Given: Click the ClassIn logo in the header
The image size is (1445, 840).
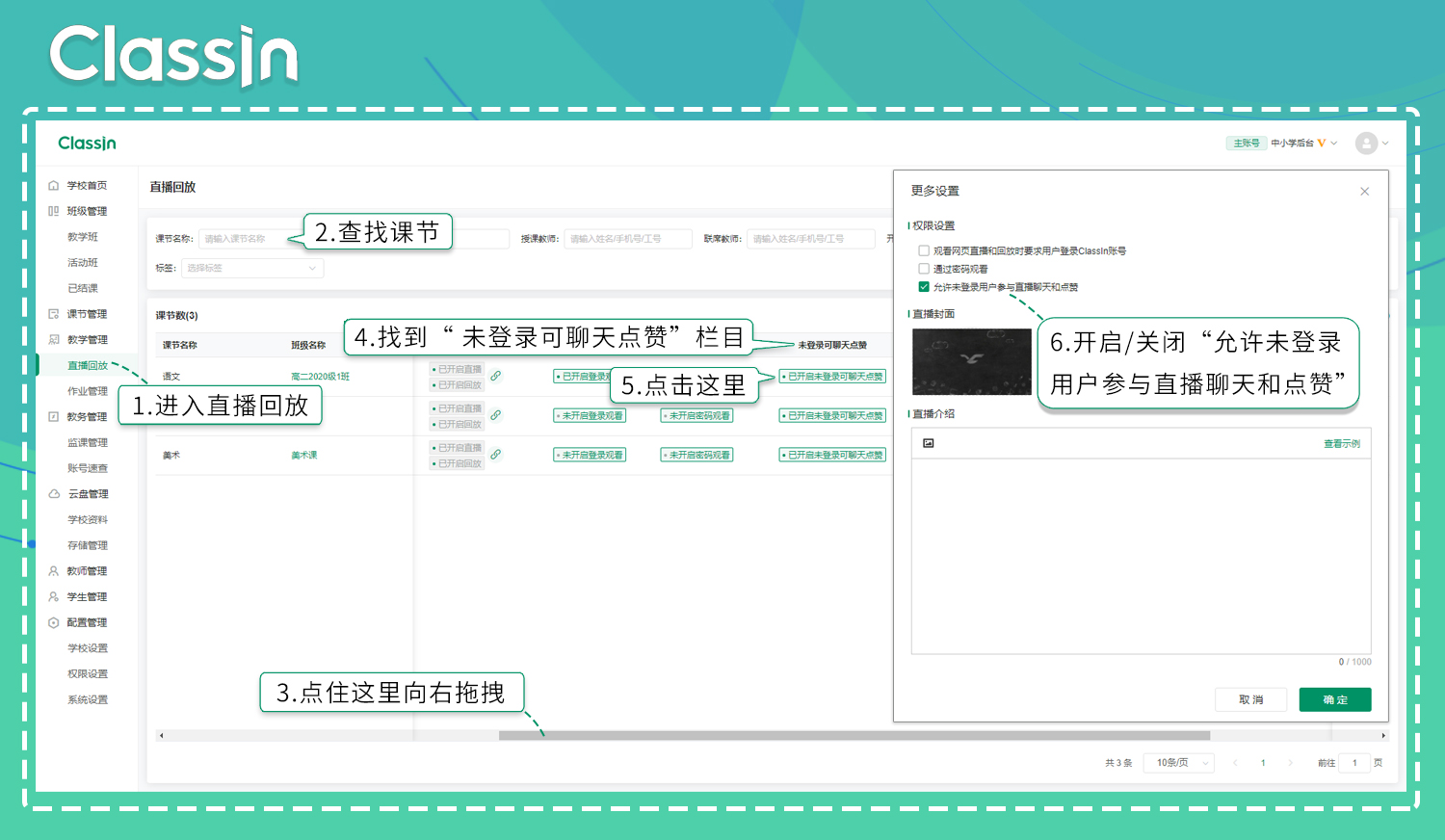Looking at the screenshot, I should [x=87, y=143].
